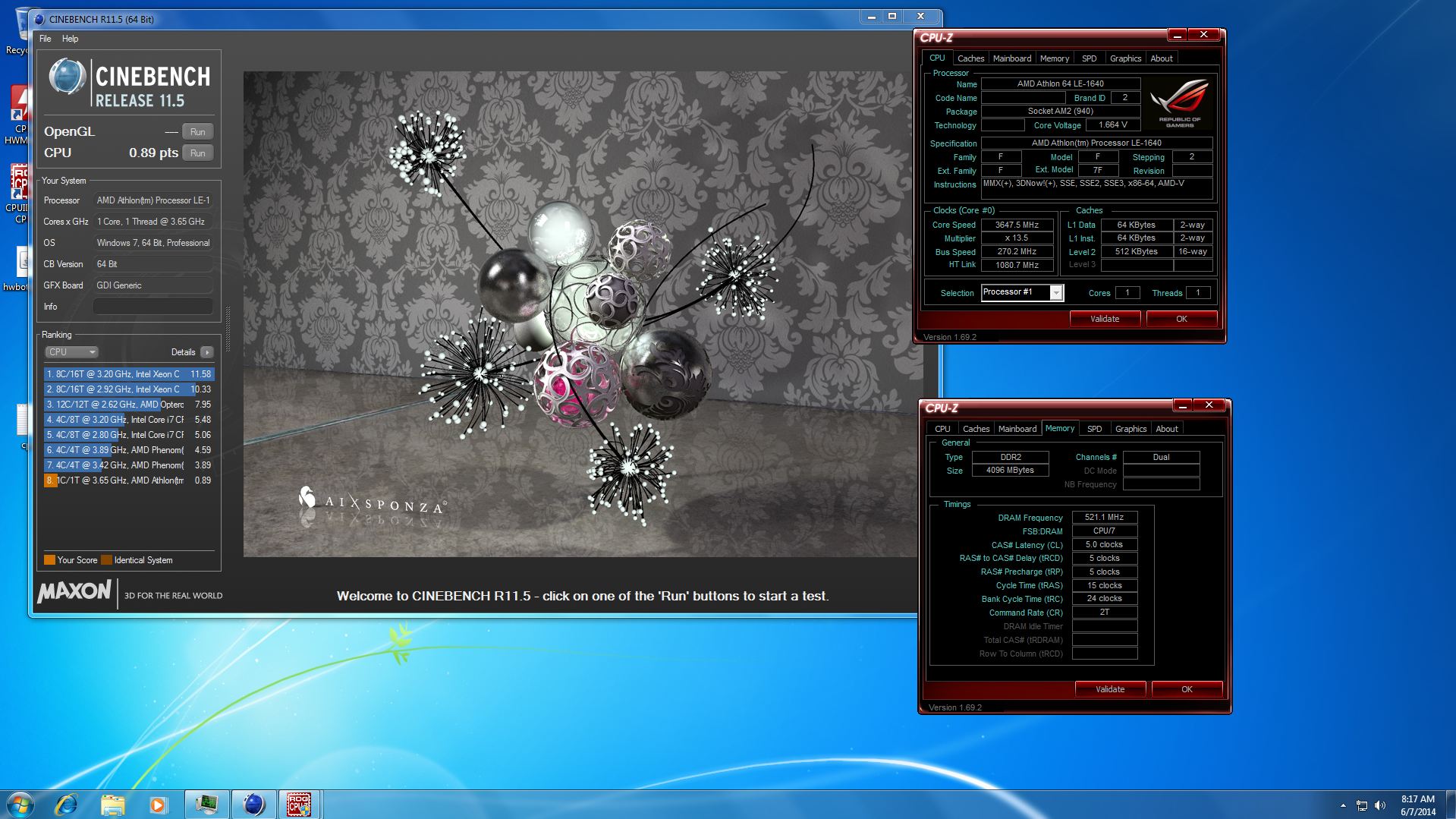
Task: Run the OpenGL benchmark test
Action: pos(198,131)
